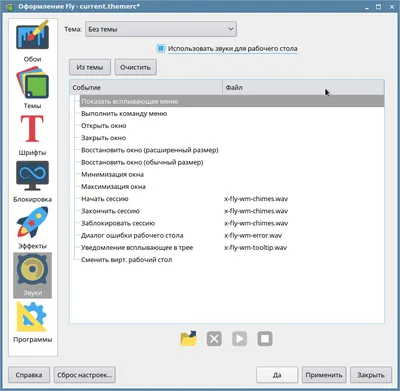Screen dimensions: 400x391
Task: Sort by the Событие column header
Action: pos(146,88)
